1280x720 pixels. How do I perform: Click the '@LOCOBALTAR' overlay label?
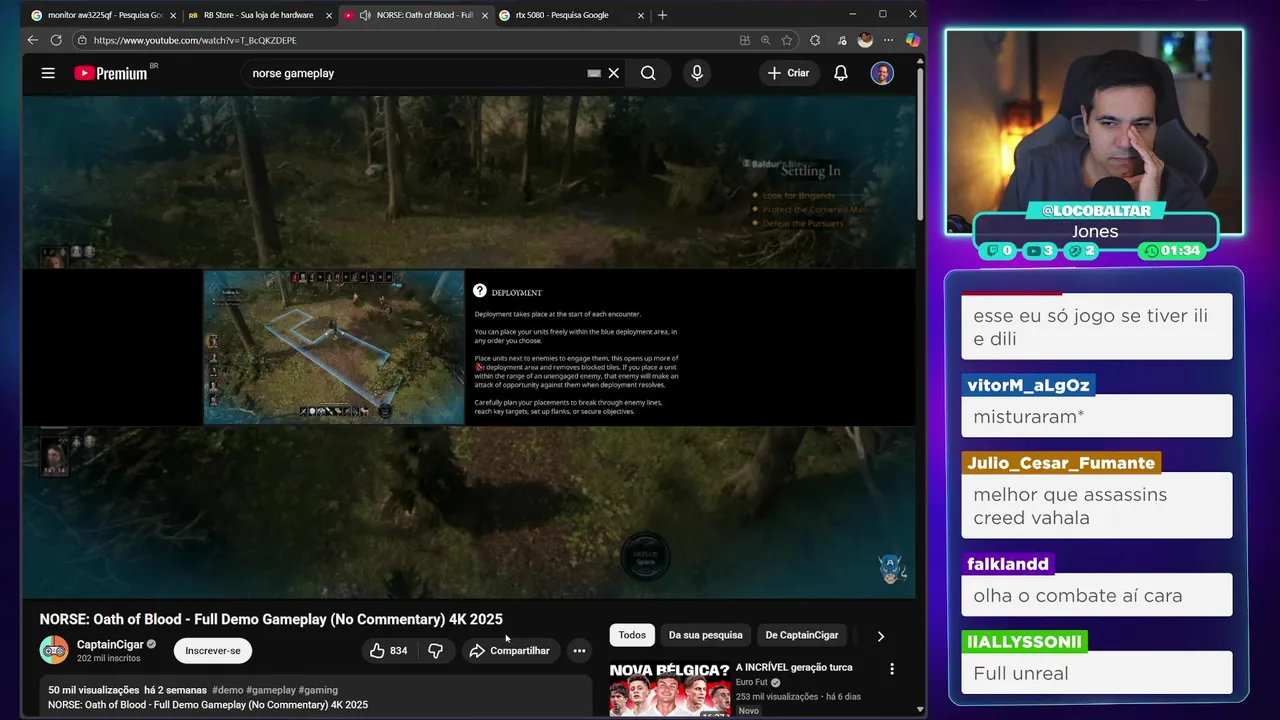click(x=1096, y=211)
